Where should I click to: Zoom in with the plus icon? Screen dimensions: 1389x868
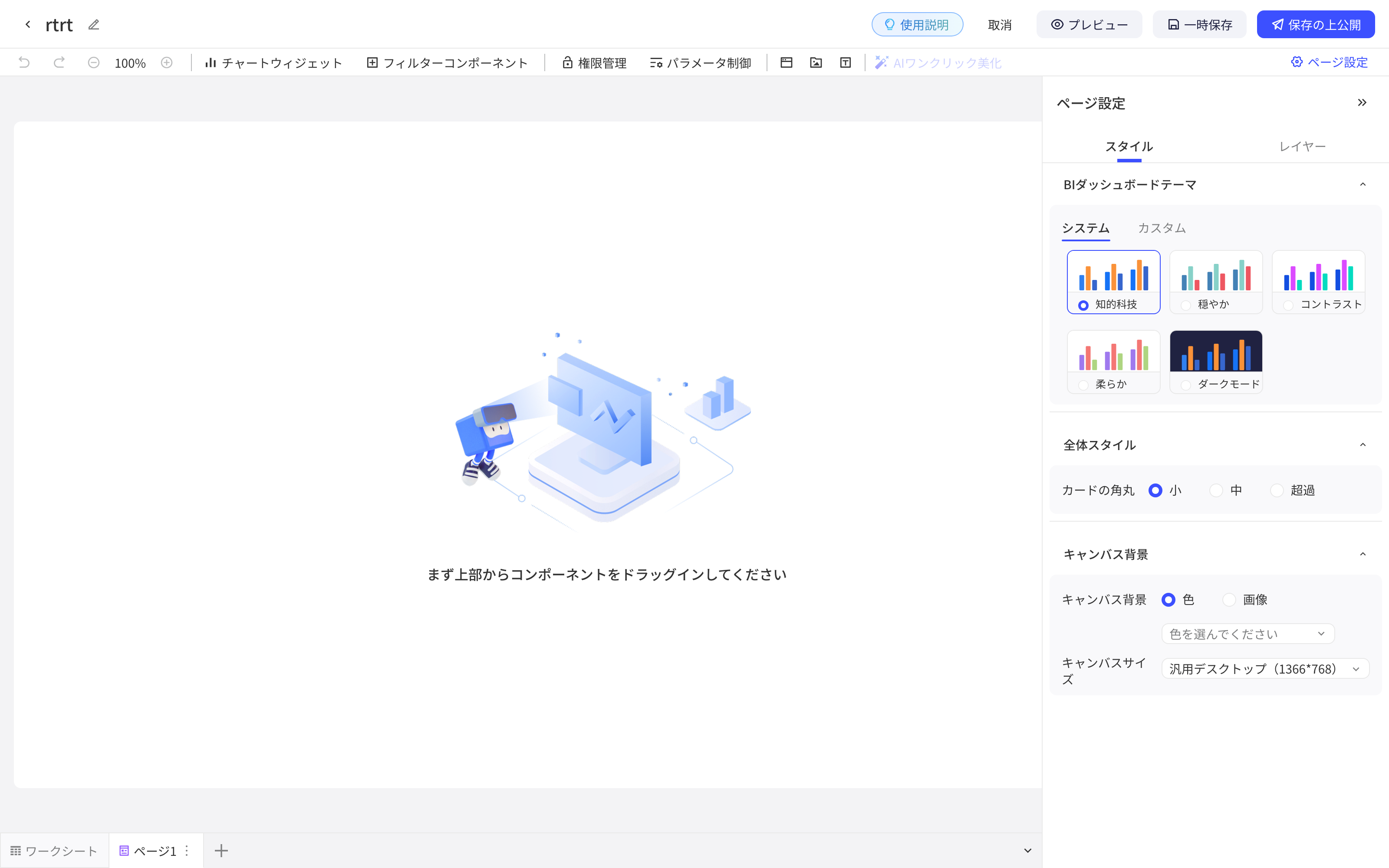(166, 62)
